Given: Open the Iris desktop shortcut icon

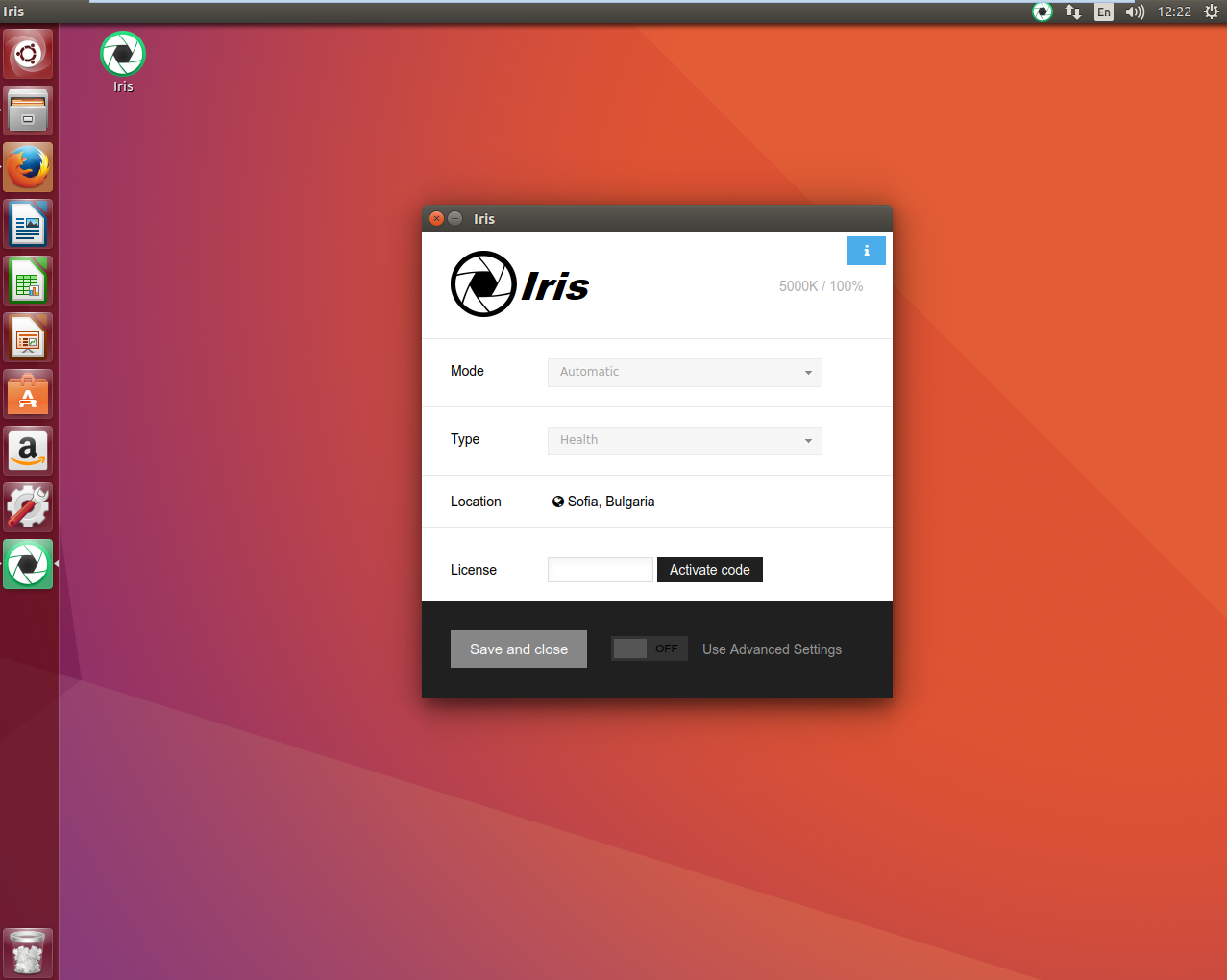Looking at the screenshot, I should 123,54.
